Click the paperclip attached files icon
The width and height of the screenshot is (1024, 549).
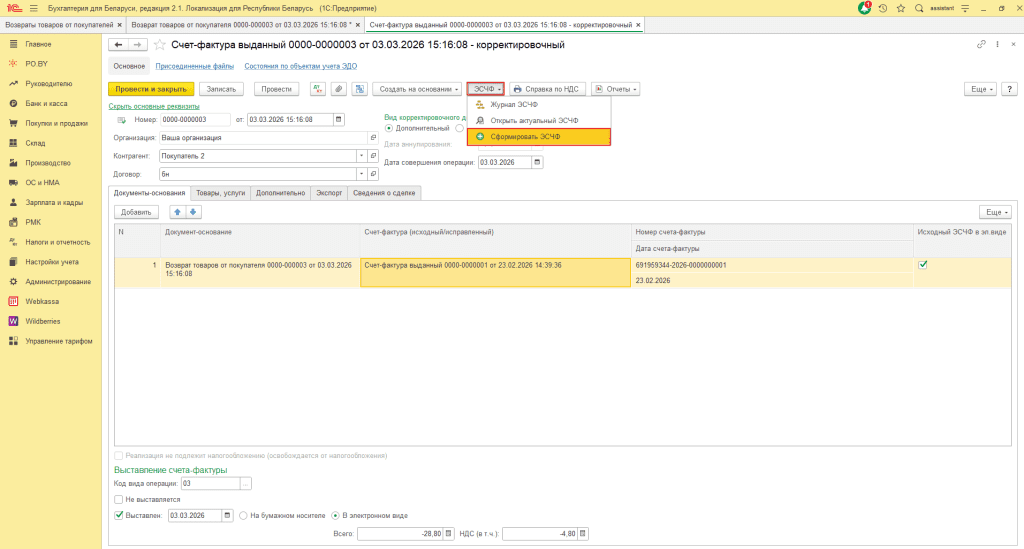pos(338,89)
